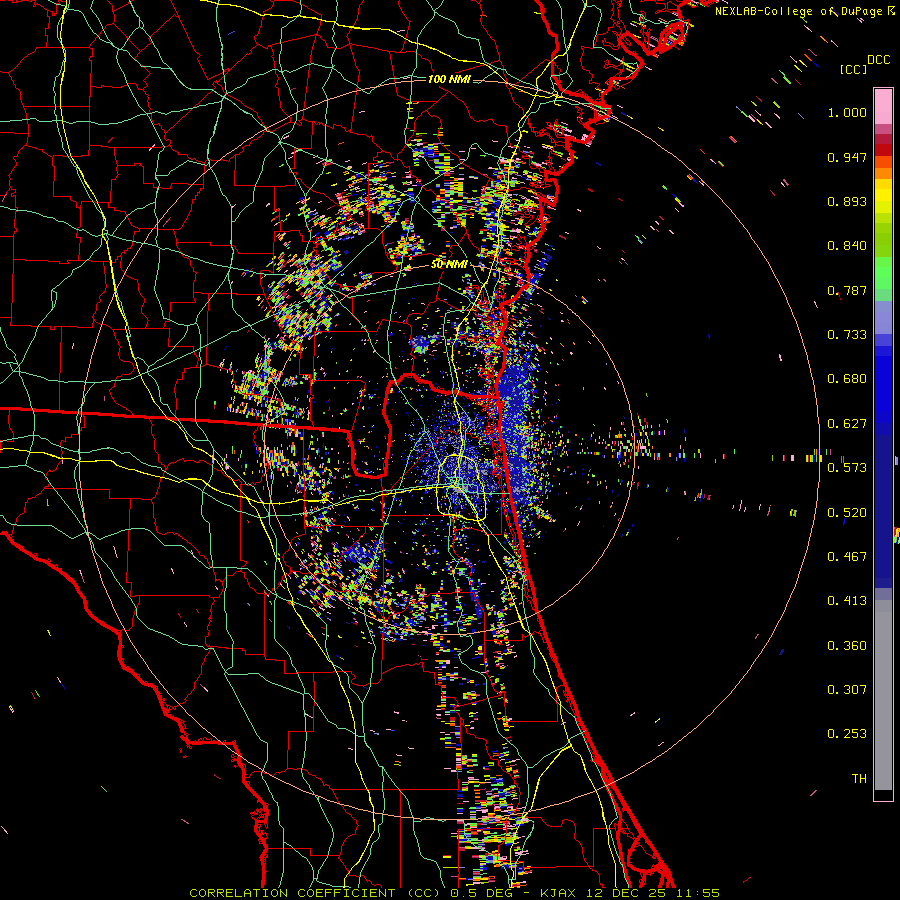
Task: Click the 0.733 scale value
Action: [x=847, y=335]
